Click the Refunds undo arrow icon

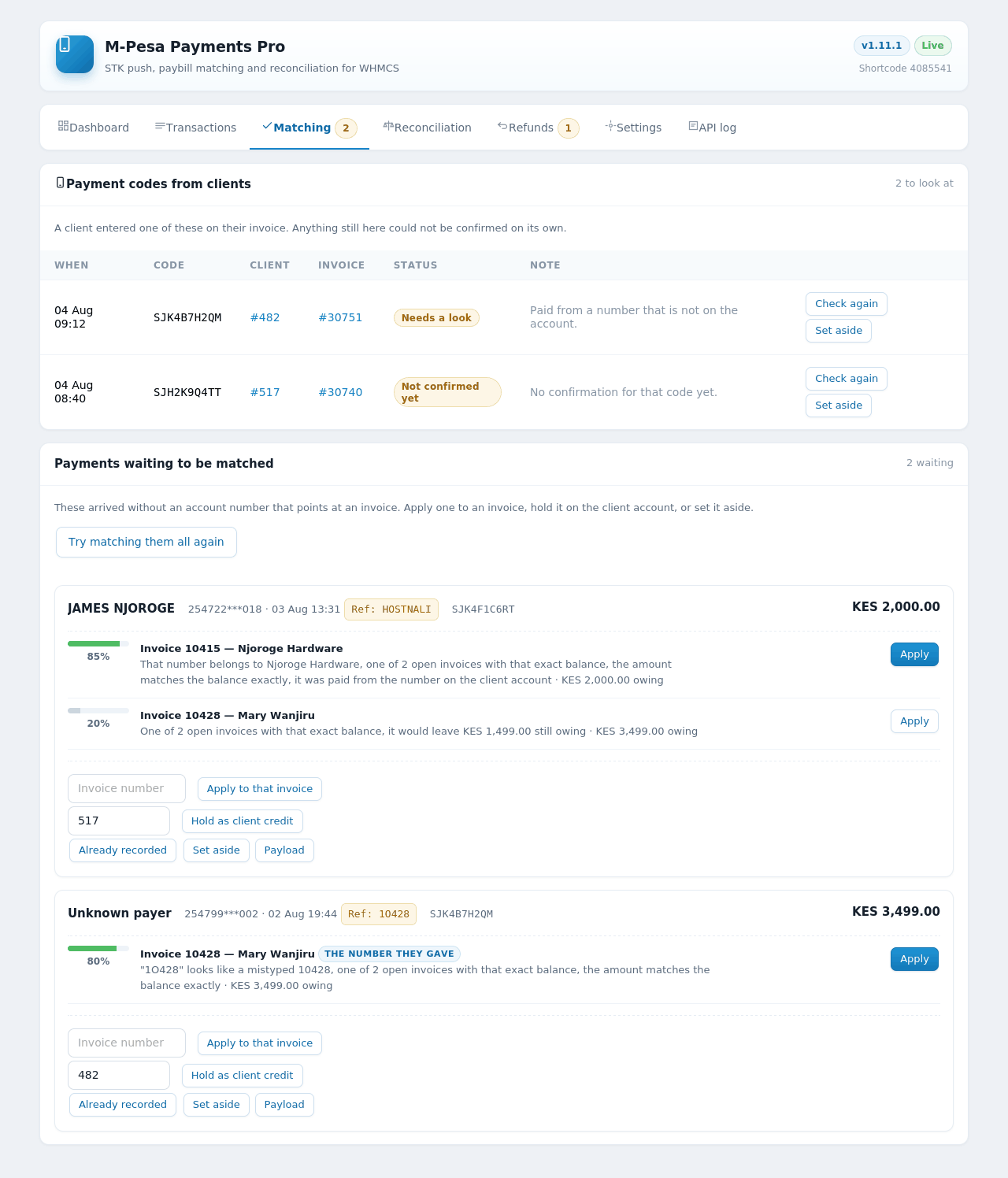pos(502,126)
